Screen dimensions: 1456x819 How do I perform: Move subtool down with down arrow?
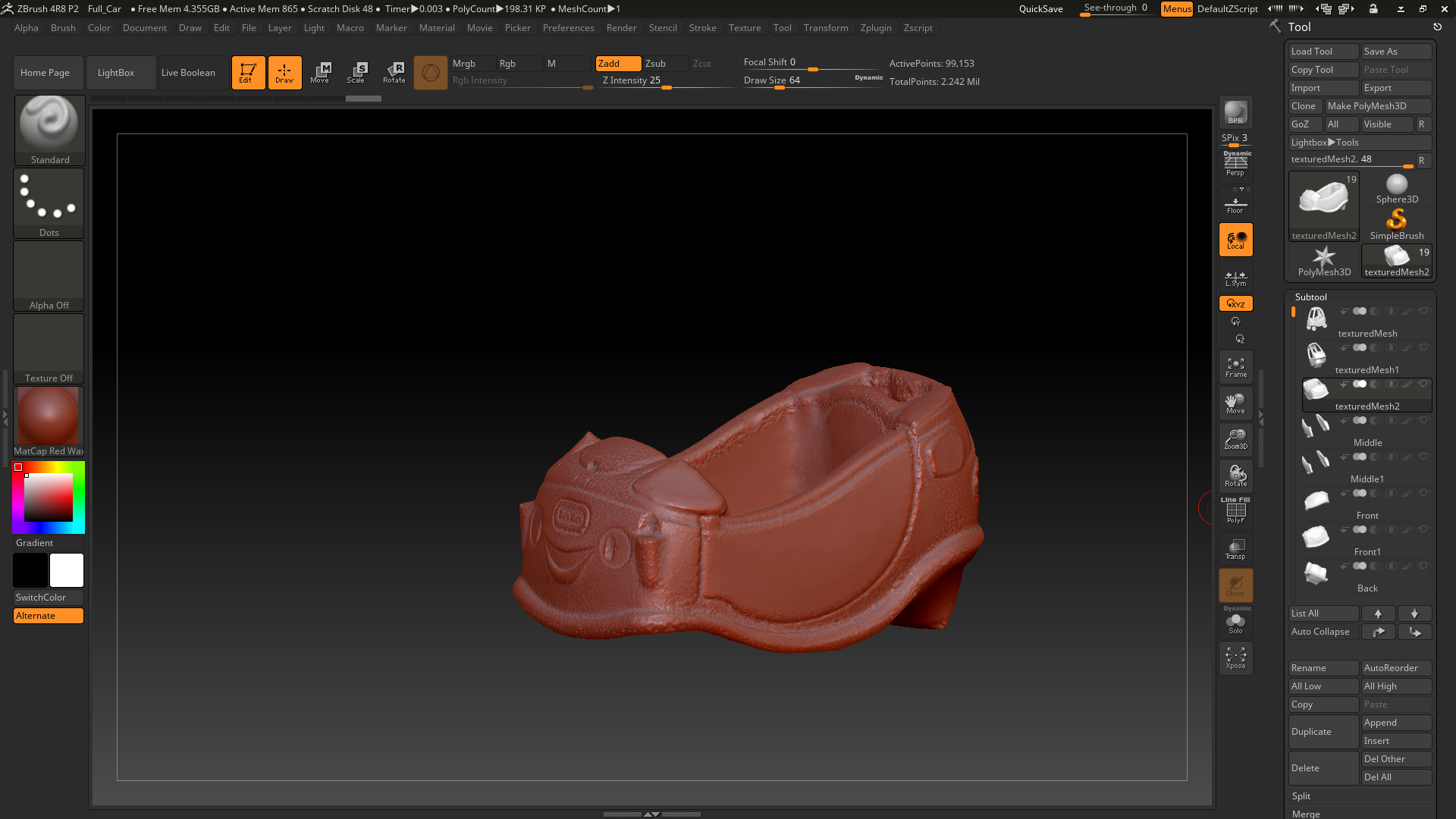pyautogui.click(x=1414, y=613)
